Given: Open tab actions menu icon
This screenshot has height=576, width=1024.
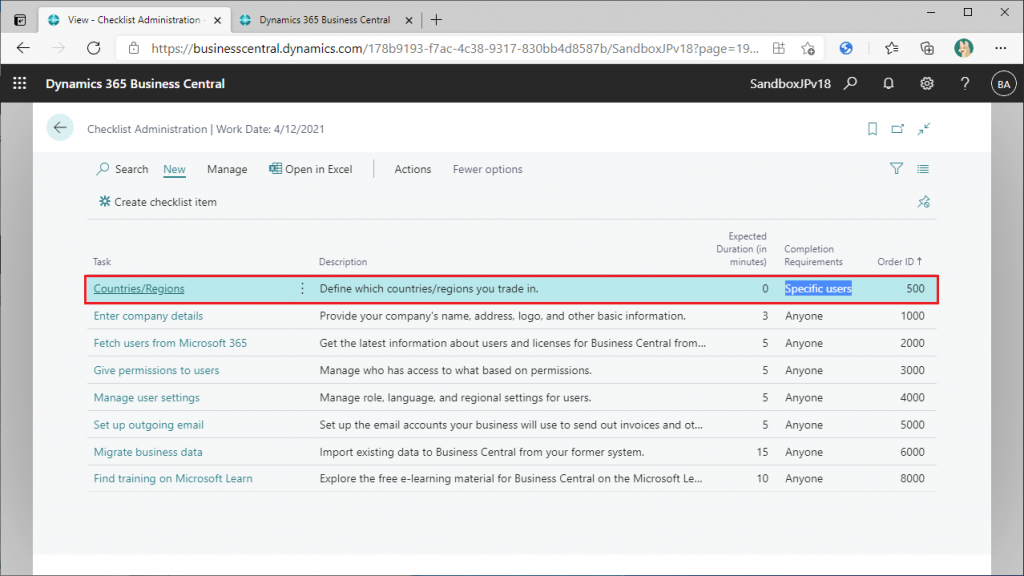Looking at the screenshot, I should pyautogui.click(x=20, y=20).
